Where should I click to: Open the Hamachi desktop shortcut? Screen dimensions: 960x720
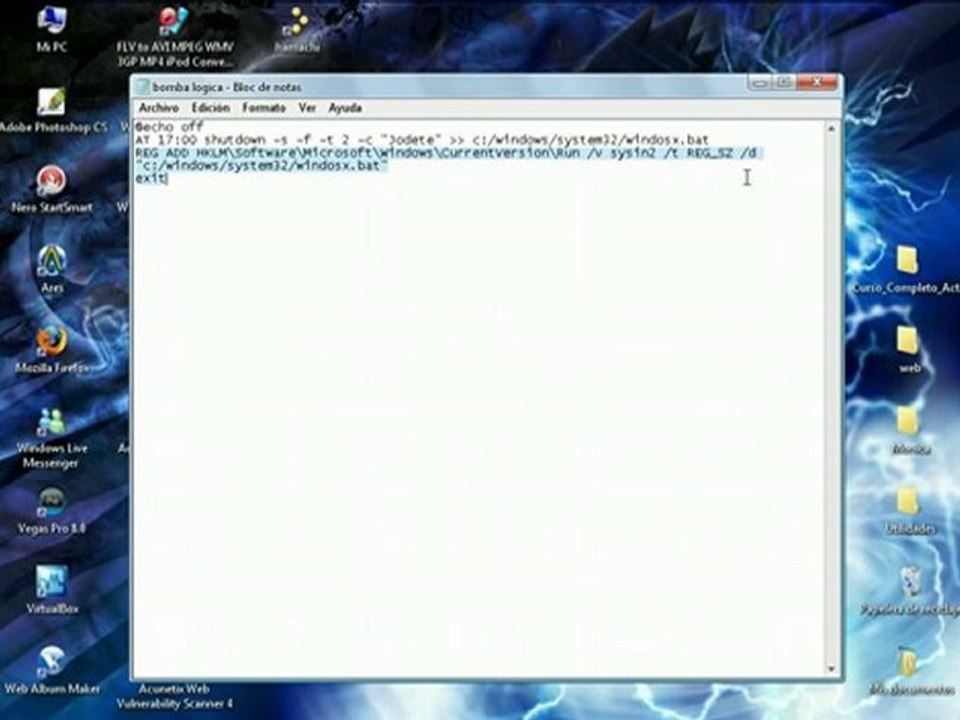296,29
